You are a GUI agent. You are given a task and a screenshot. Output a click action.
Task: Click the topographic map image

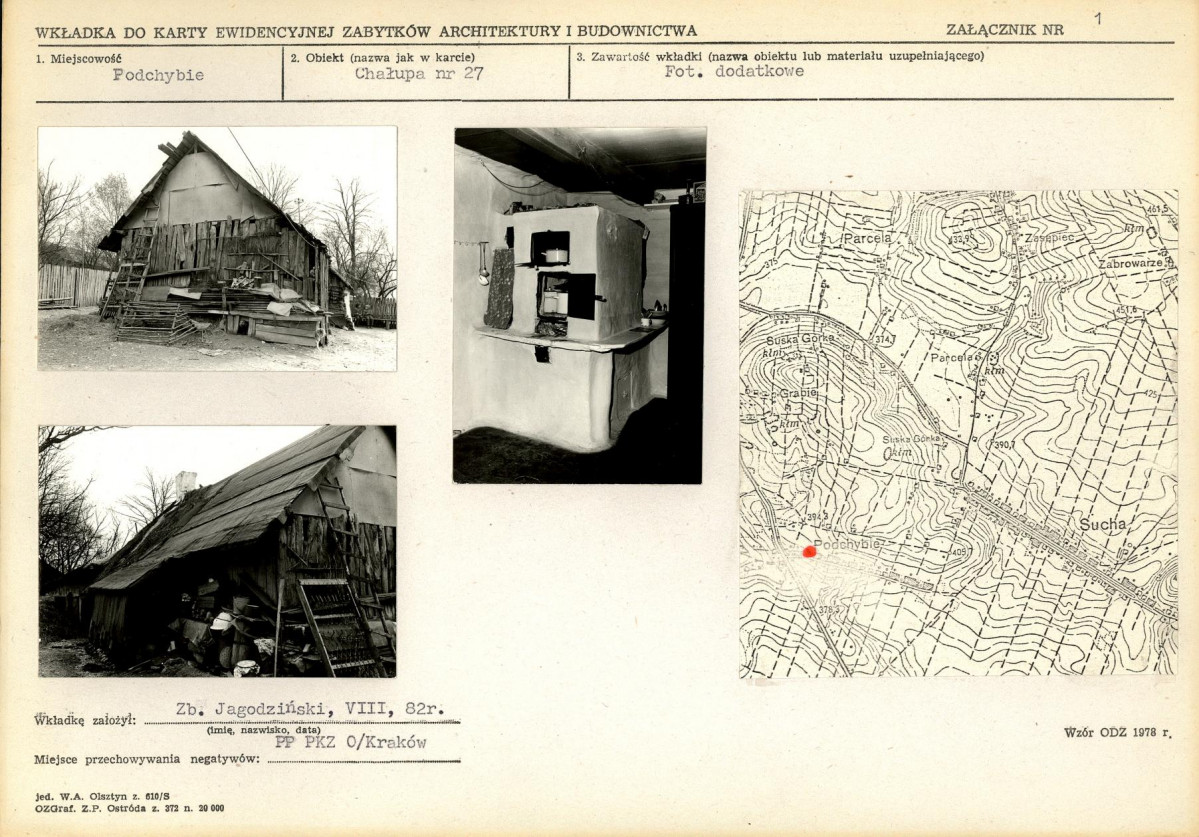[x=958, y=434]
